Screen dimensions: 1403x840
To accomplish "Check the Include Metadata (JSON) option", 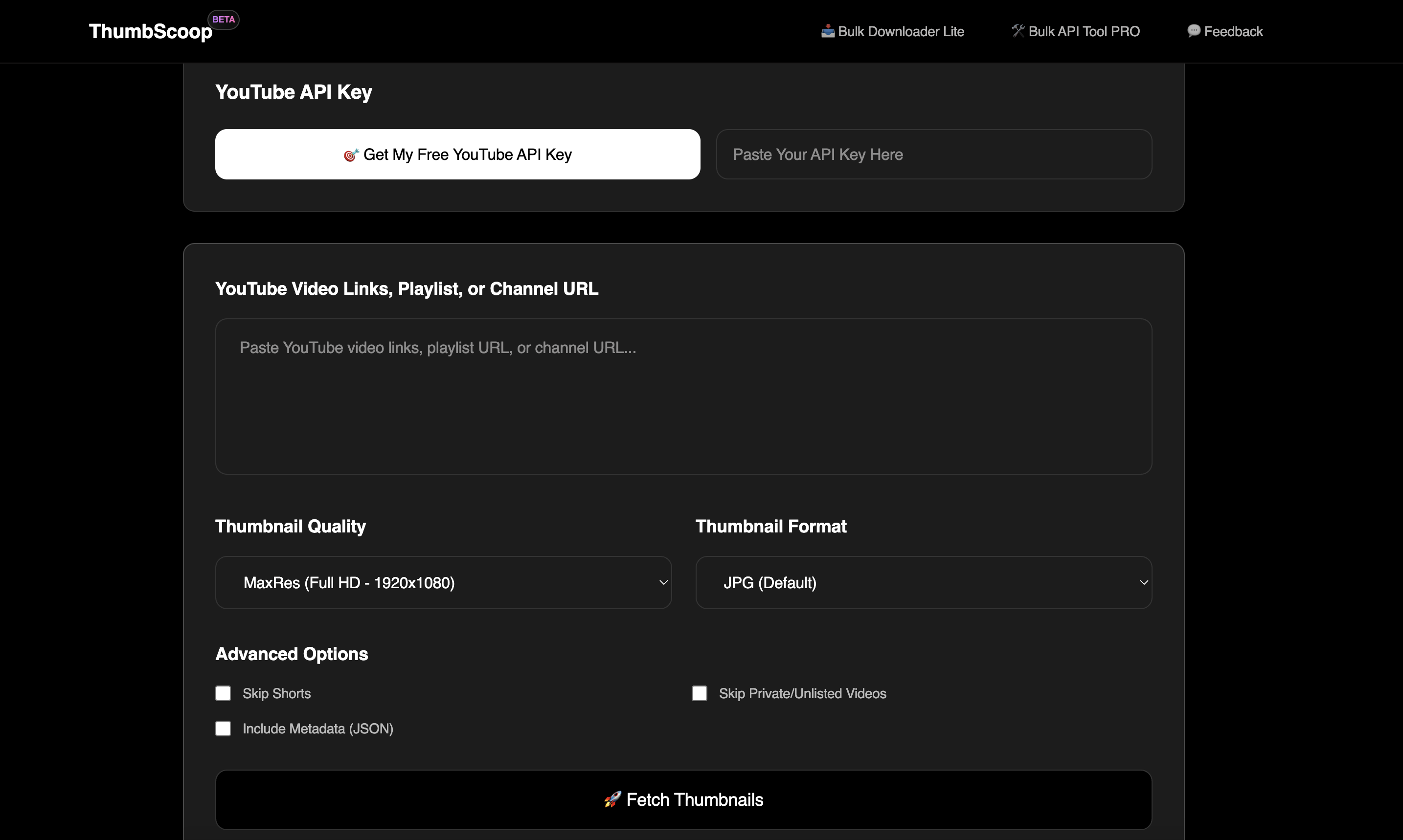I will [x=223, y=729].
